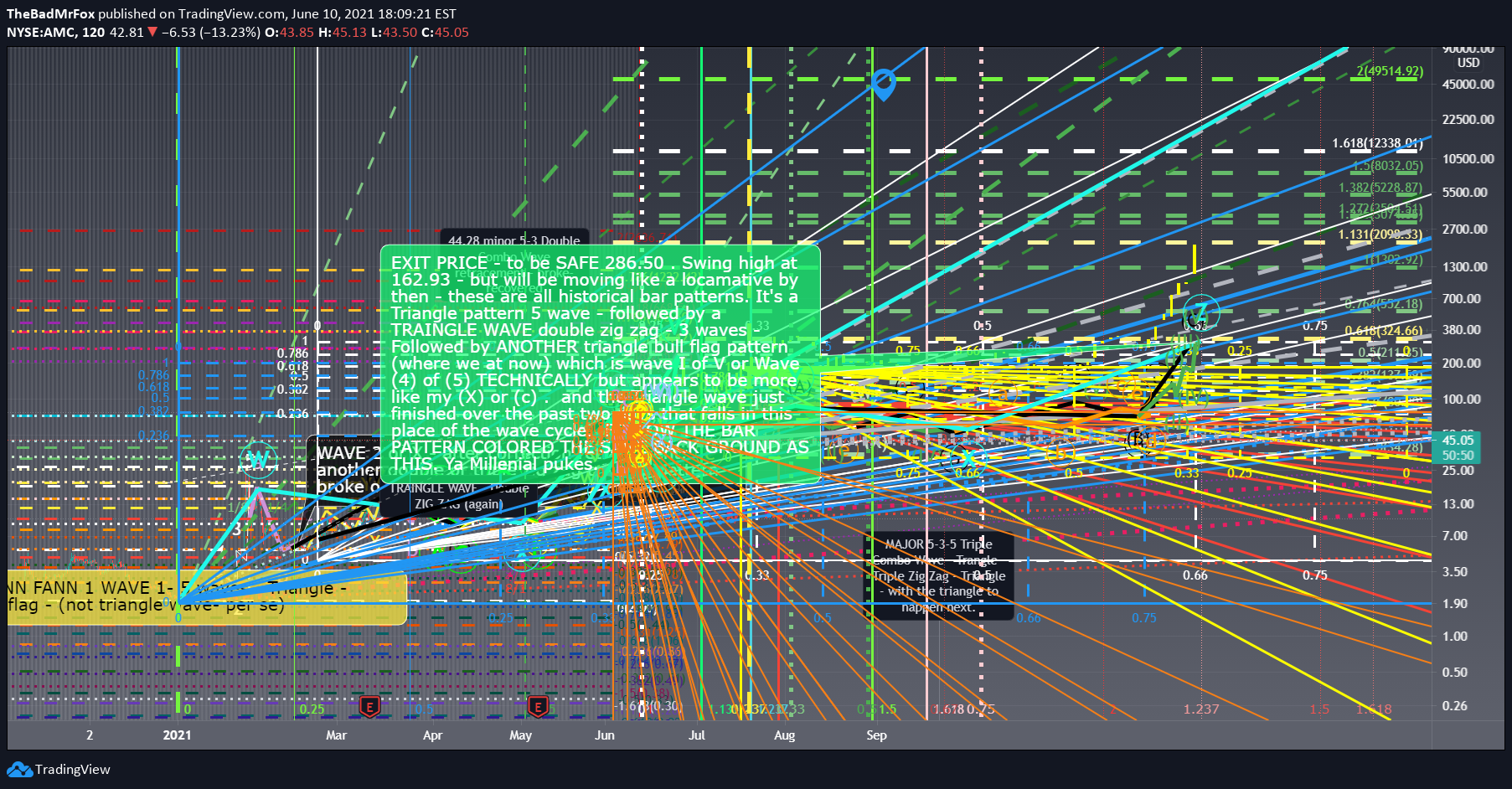Screen dimensions: 1512x789
Task: Click the earnings E marker near May
Action: coord(538,707)
